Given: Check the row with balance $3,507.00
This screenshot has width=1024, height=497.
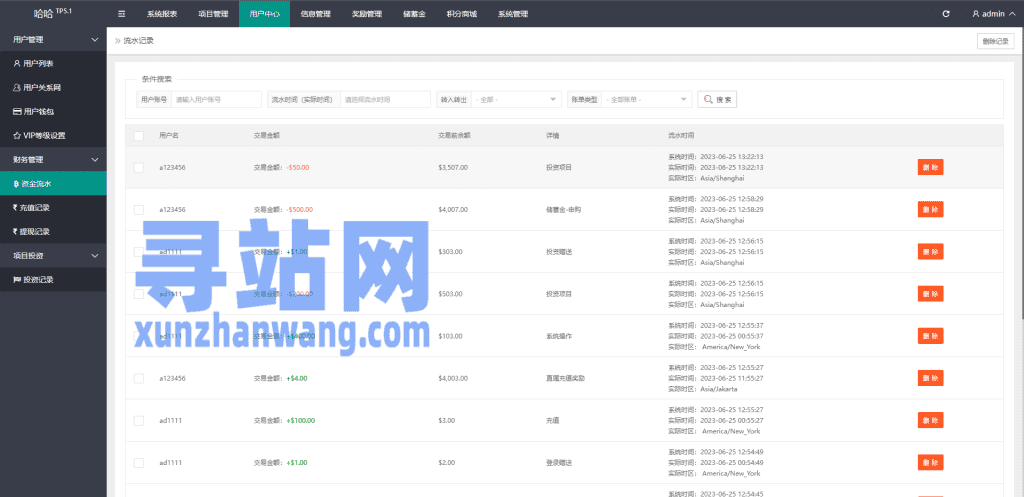Looking at the screenshot, I should point(138,167).
